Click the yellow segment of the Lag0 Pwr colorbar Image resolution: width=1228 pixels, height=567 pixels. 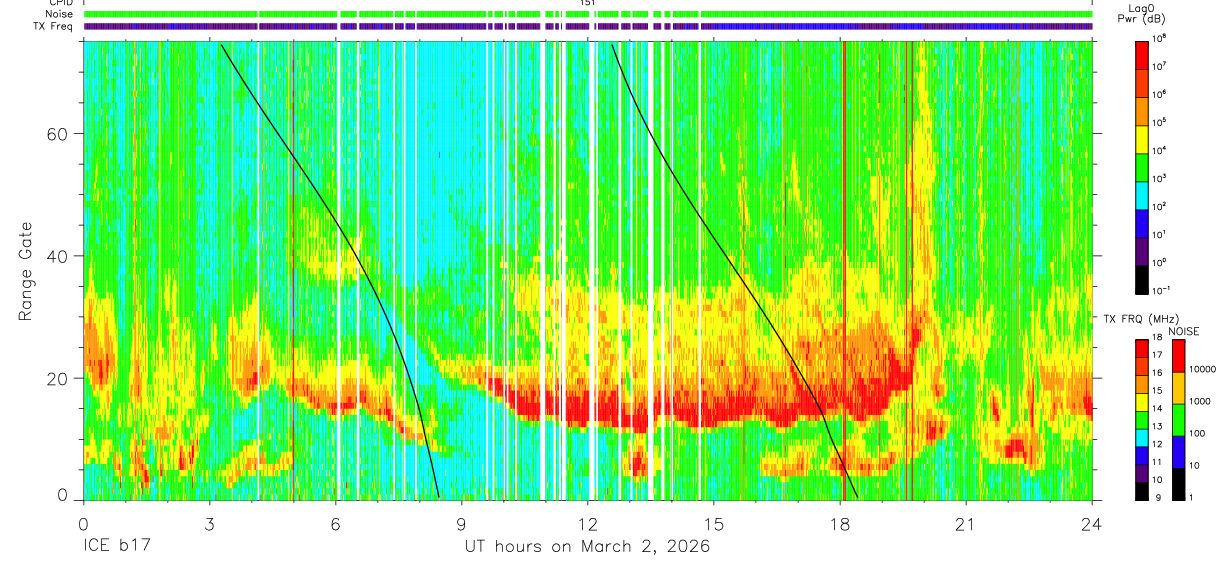coord(1142,138)
